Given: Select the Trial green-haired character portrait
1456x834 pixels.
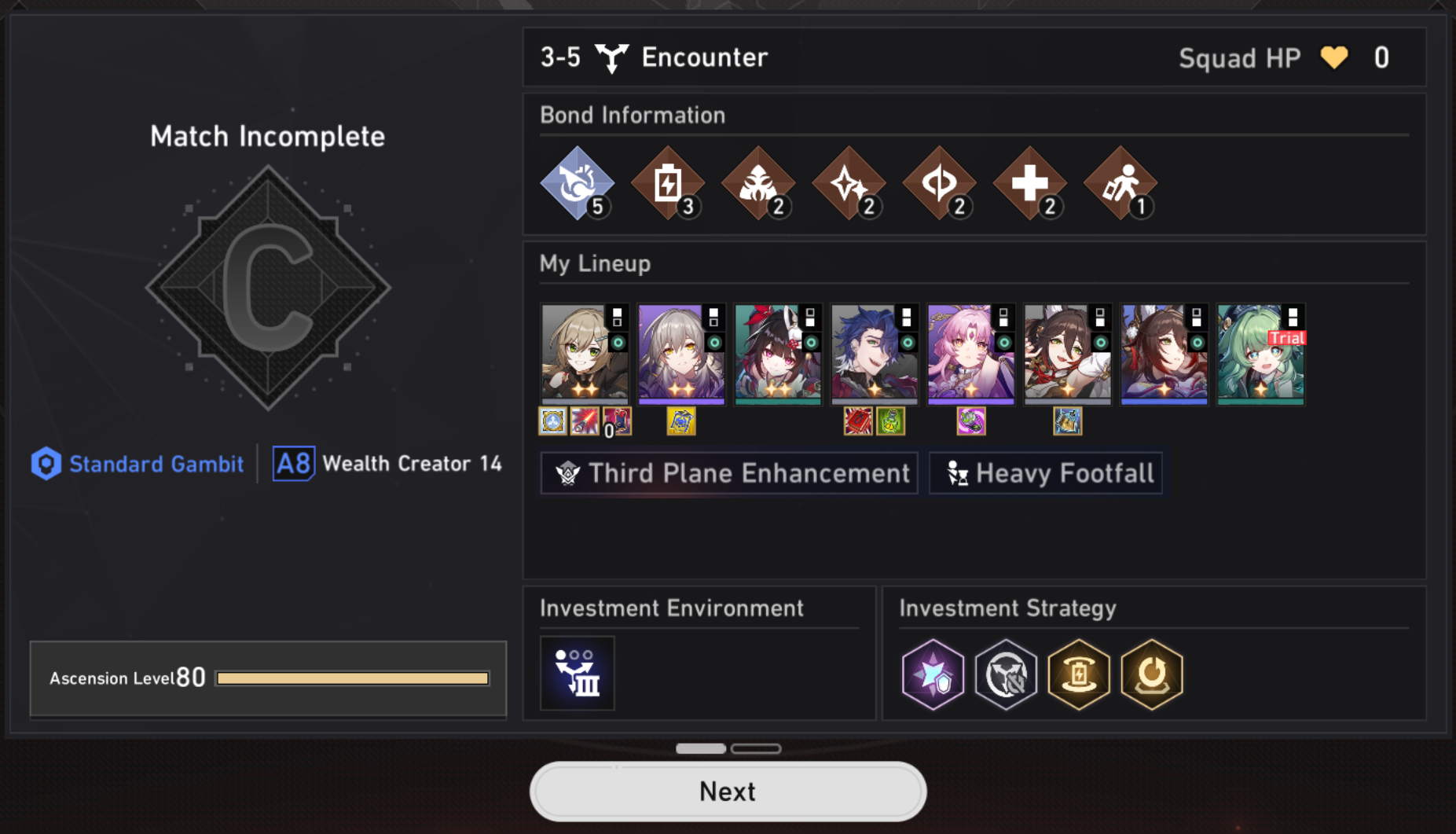Looking at the screenshot, I should coord(1261,355).
